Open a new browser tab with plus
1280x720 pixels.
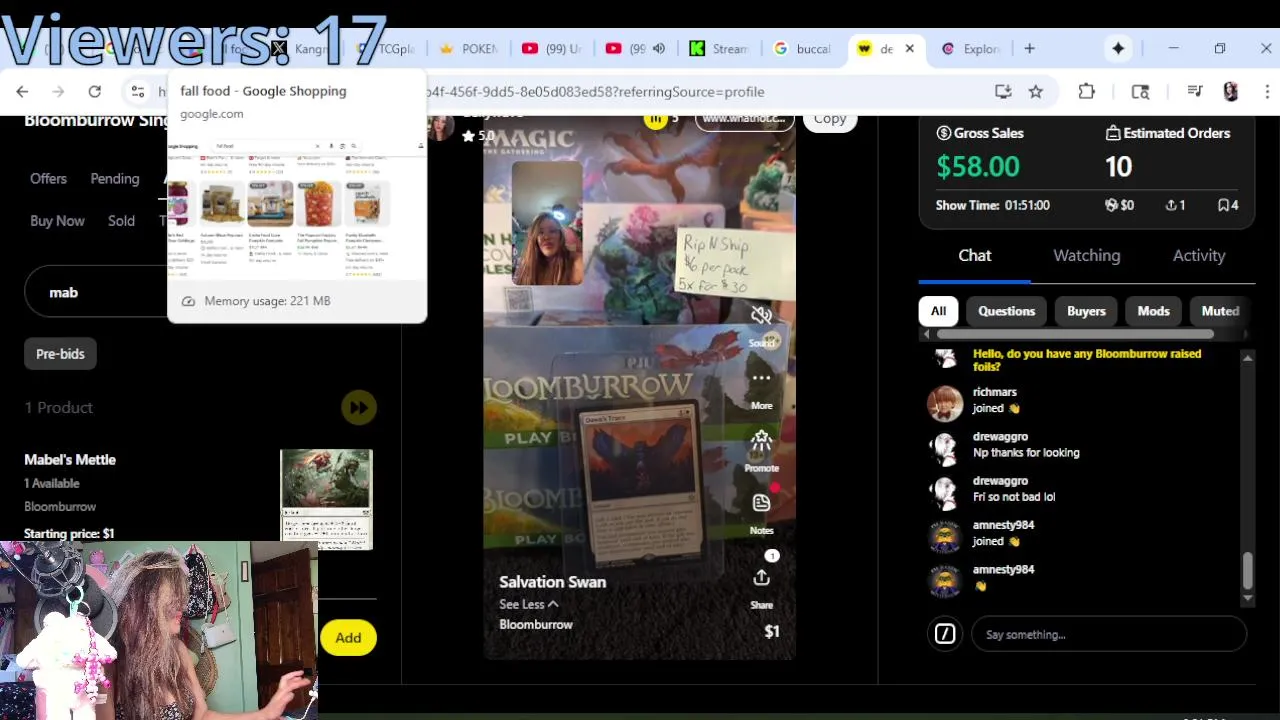coord(1029,48)
